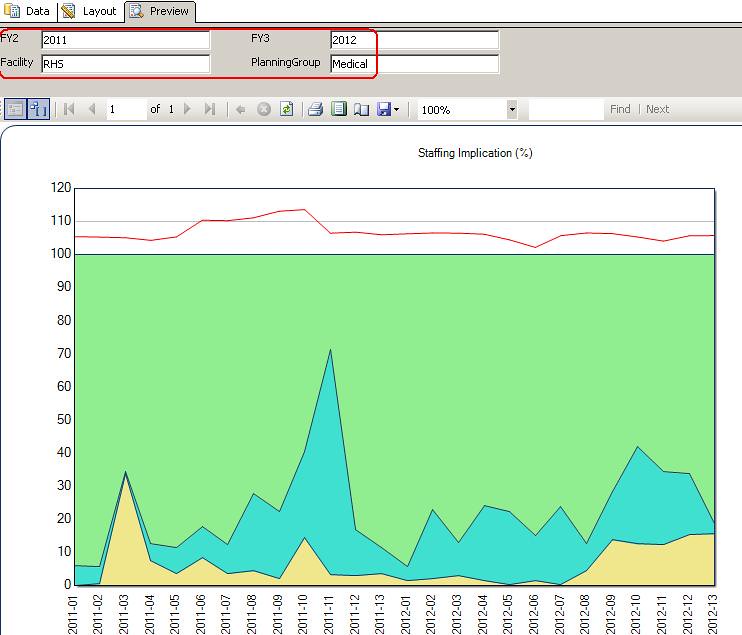742x635 pixels.
Task: Click the Find link
Action: pos(620,109)
